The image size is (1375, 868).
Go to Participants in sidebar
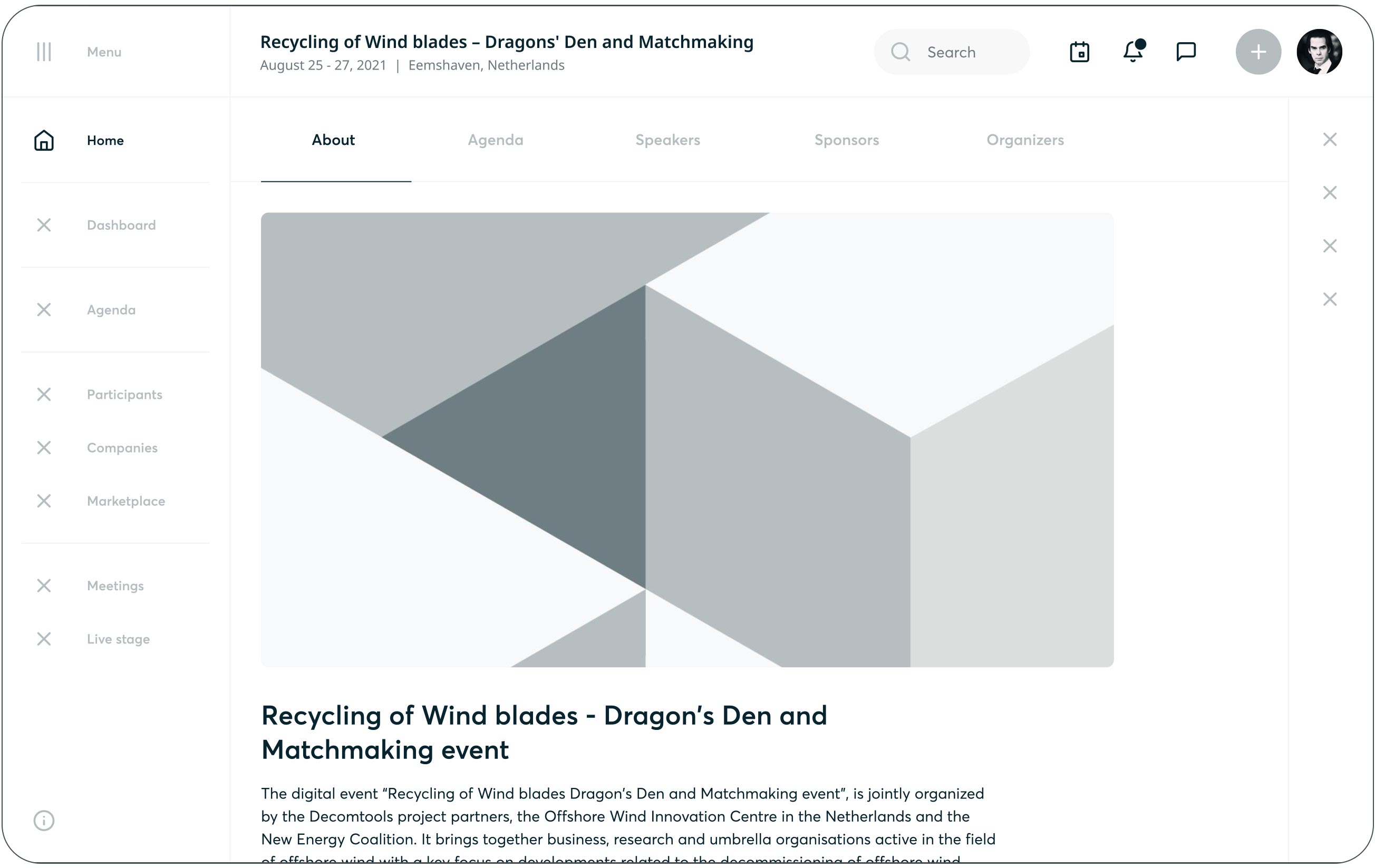(x=124, y=394)
